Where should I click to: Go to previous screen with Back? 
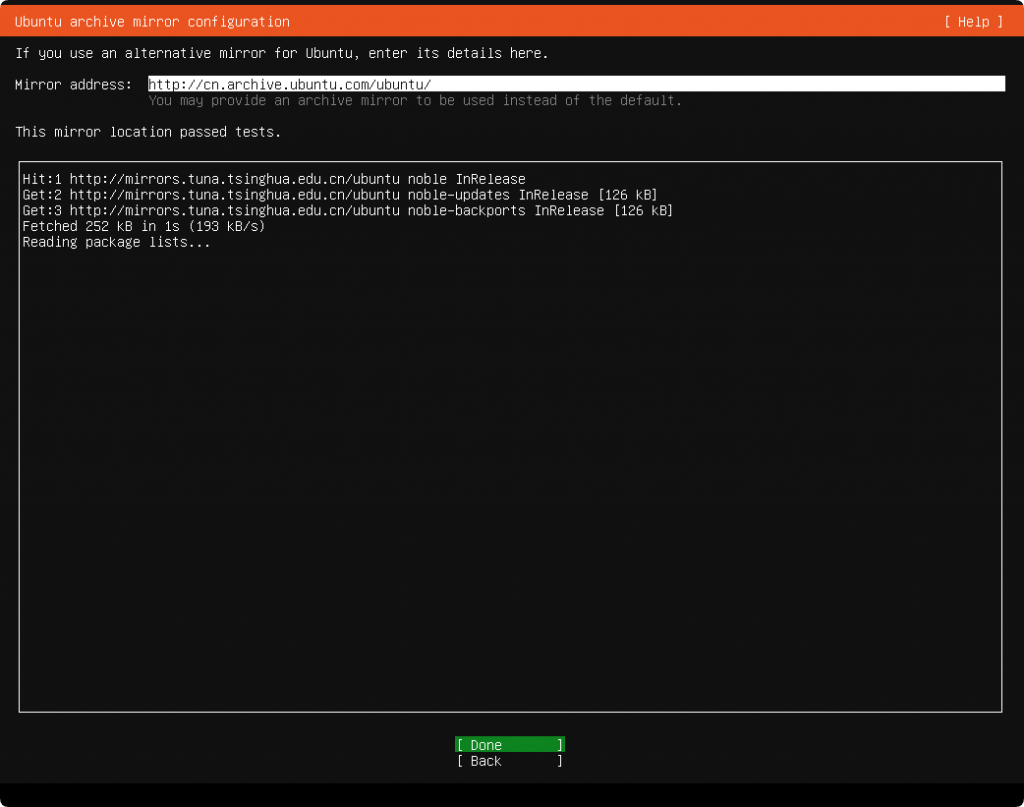coord(509,761)
